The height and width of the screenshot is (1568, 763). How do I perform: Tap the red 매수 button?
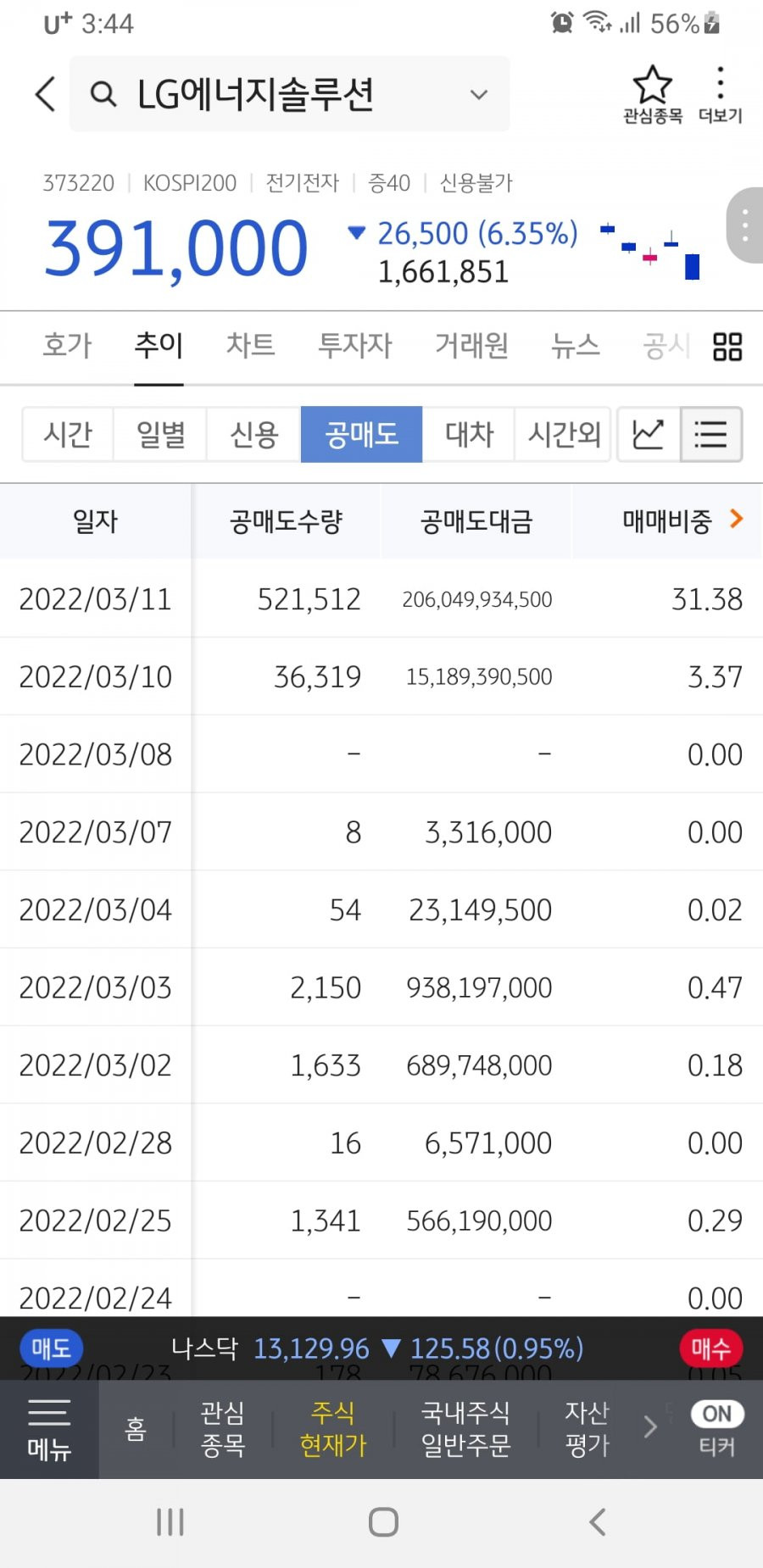coord(710,1348)
